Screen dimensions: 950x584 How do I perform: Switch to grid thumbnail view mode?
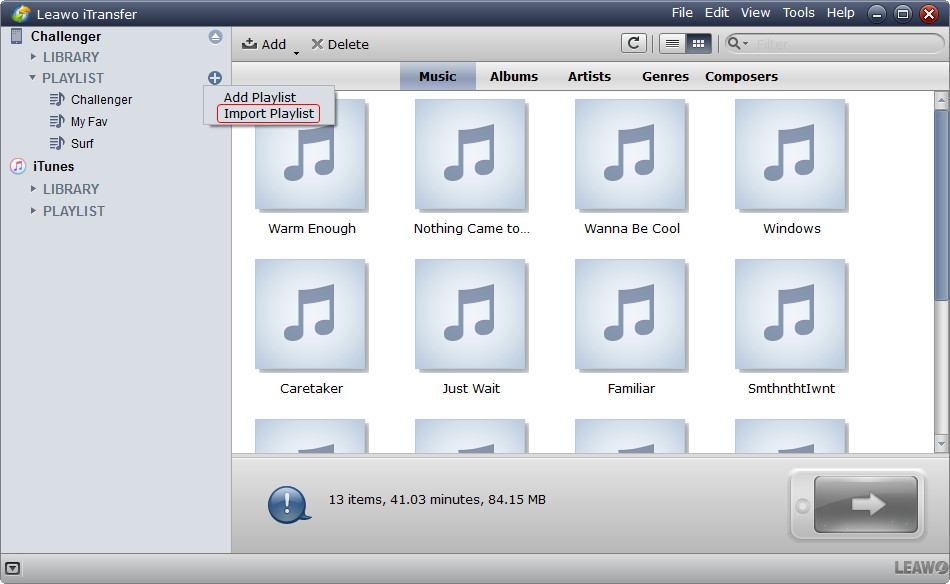[698, 44]
